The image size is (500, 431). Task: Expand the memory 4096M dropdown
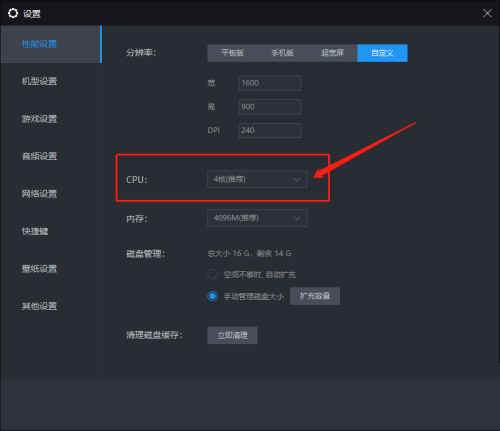click(257, 218)
